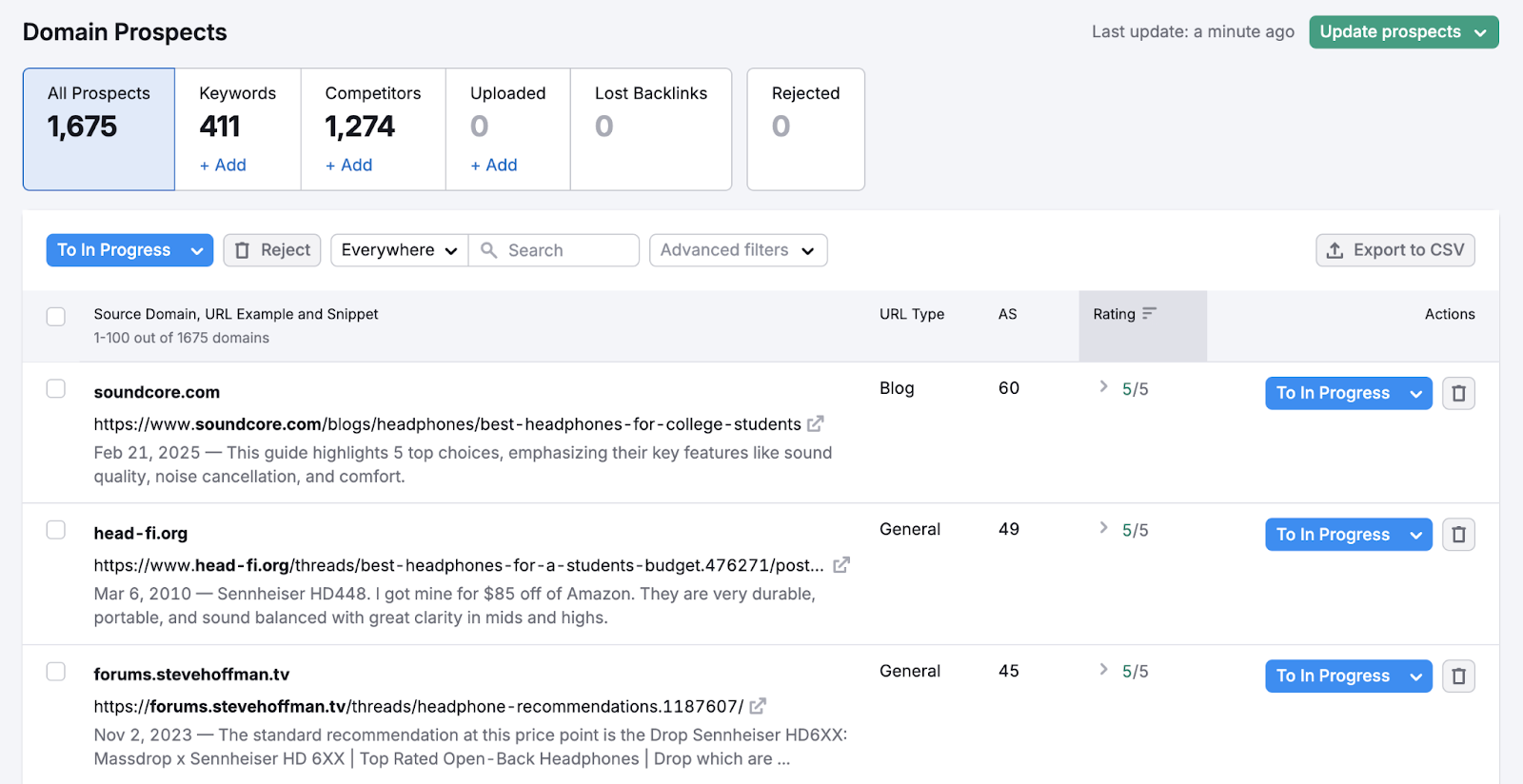Image resolution: width=1523 pixels, height=784 pixels.
Task: Click + Add under Keywords
Action: [x=224, y=166]
